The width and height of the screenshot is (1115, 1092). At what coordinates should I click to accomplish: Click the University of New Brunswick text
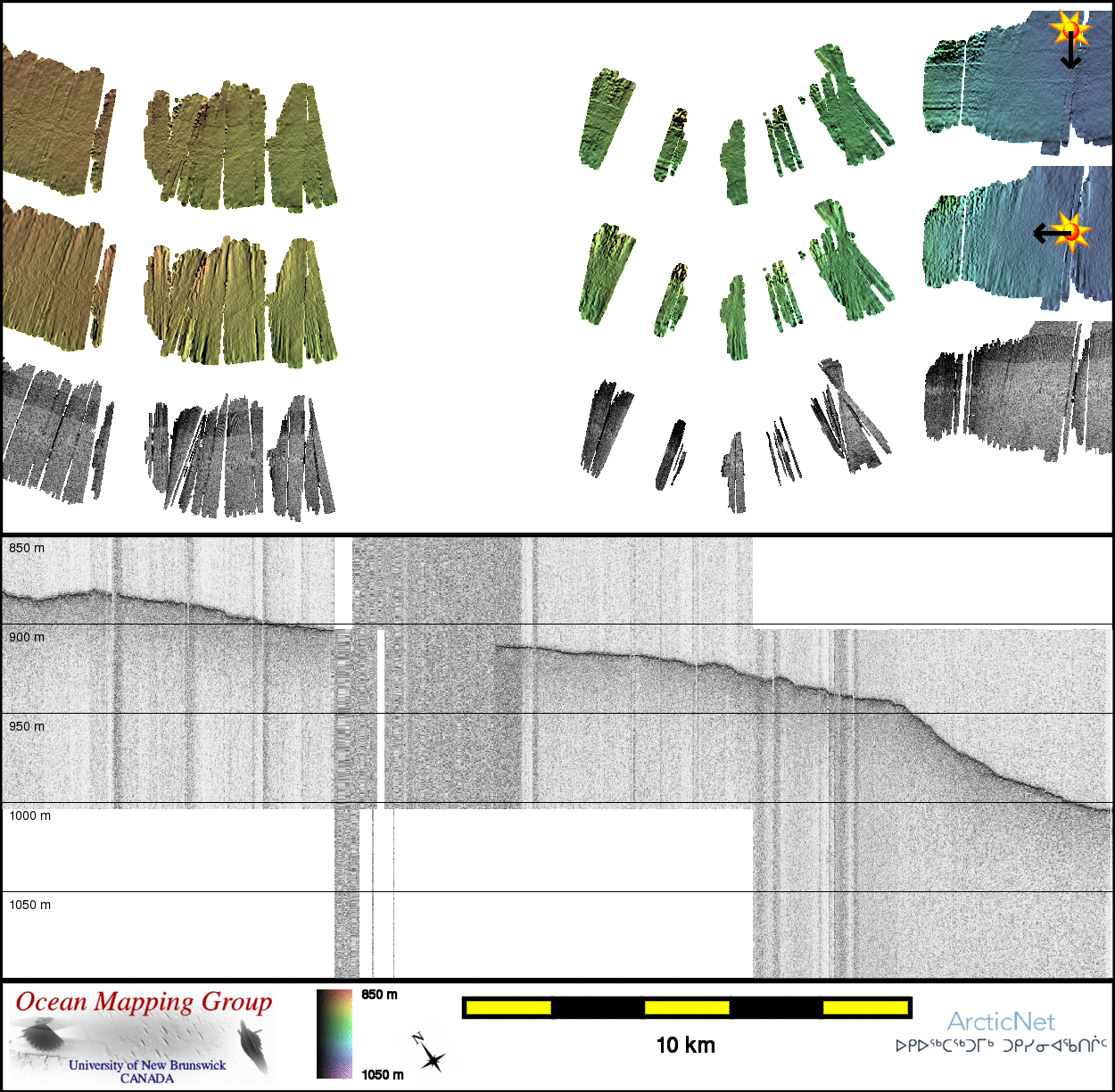click(147, 1065)
